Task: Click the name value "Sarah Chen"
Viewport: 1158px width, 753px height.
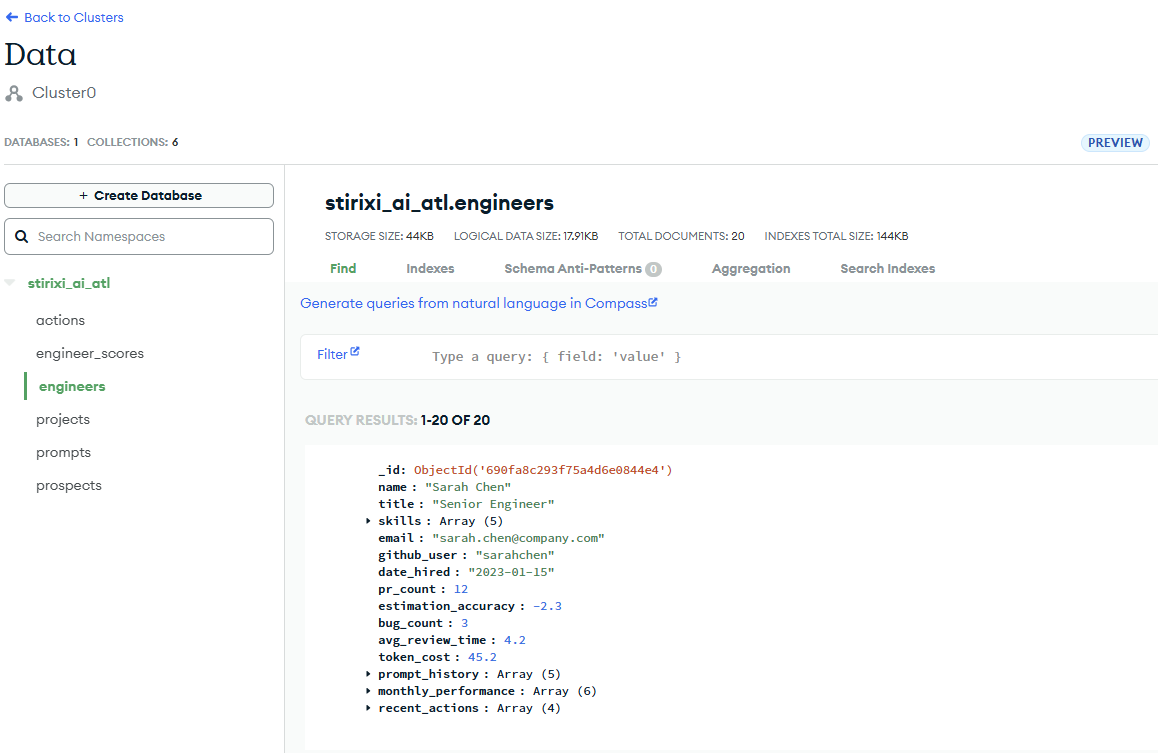Action: (x=467, y=486)
